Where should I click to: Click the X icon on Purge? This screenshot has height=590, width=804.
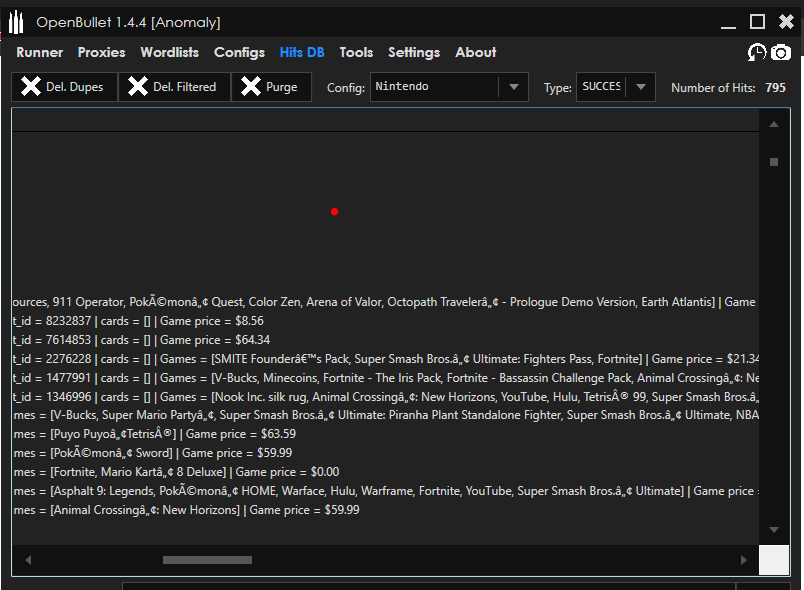click(251, 86)
